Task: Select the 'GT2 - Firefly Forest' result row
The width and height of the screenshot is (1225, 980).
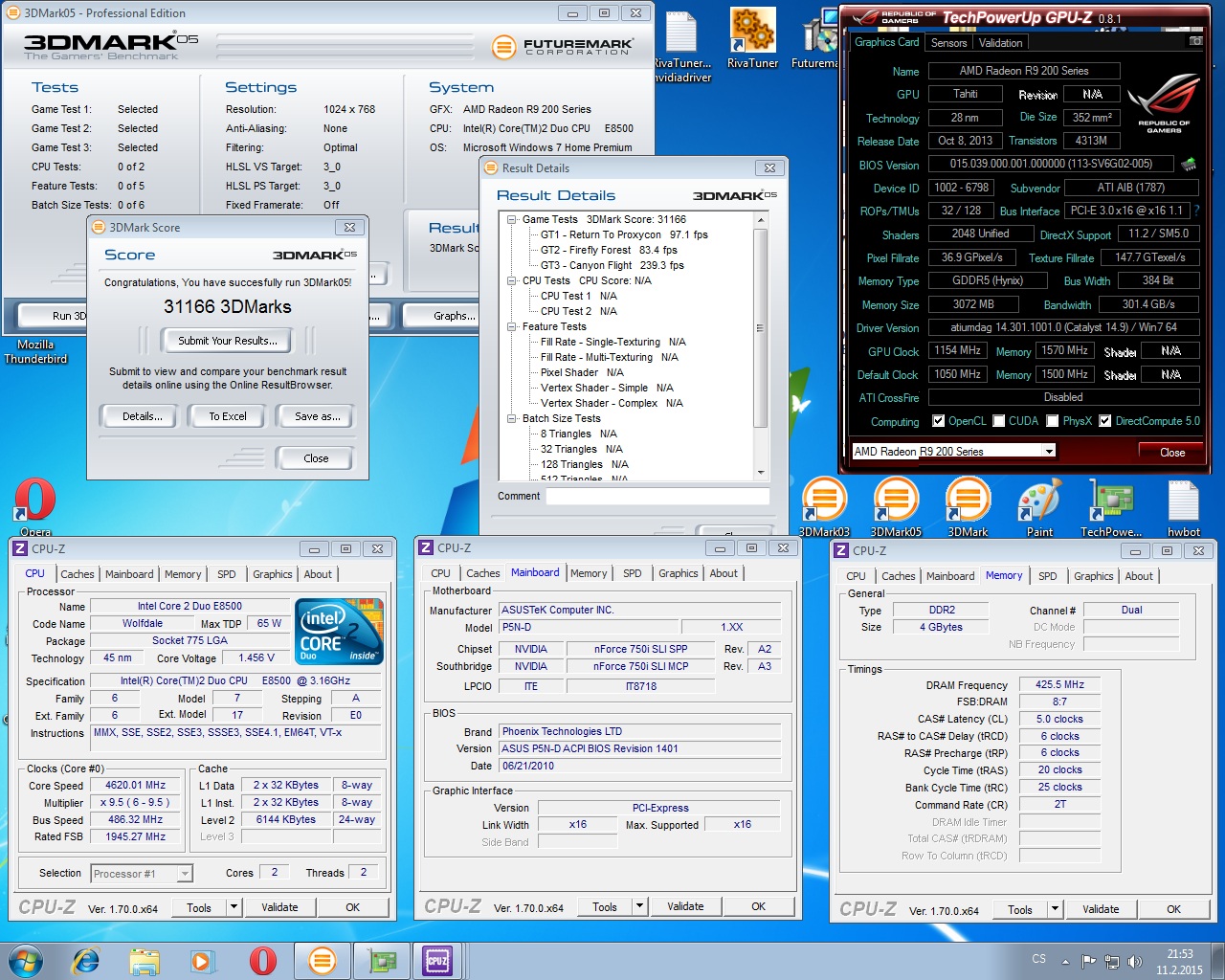Action: [609, 250]
